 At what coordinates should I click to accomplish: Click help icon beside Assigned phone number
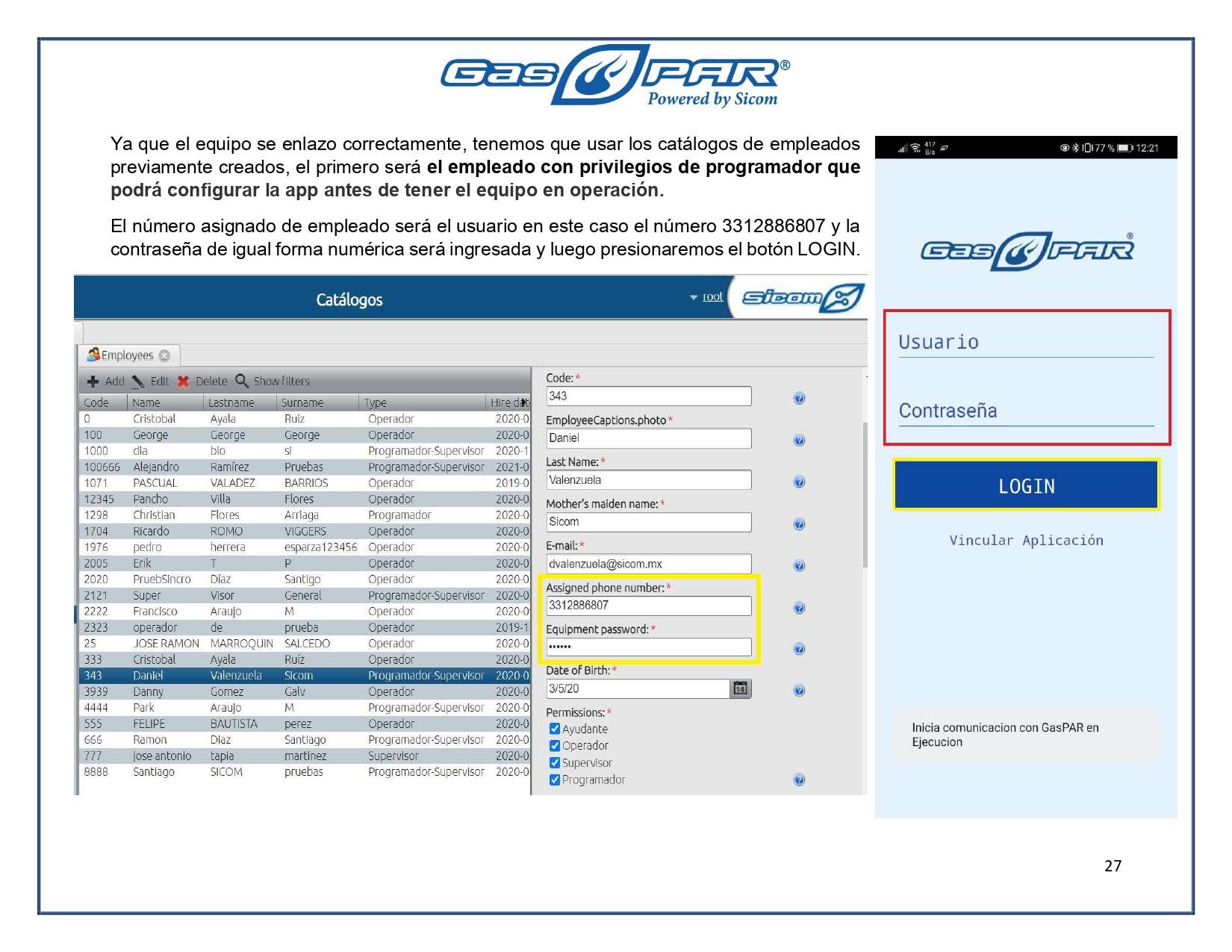(799, 608)
